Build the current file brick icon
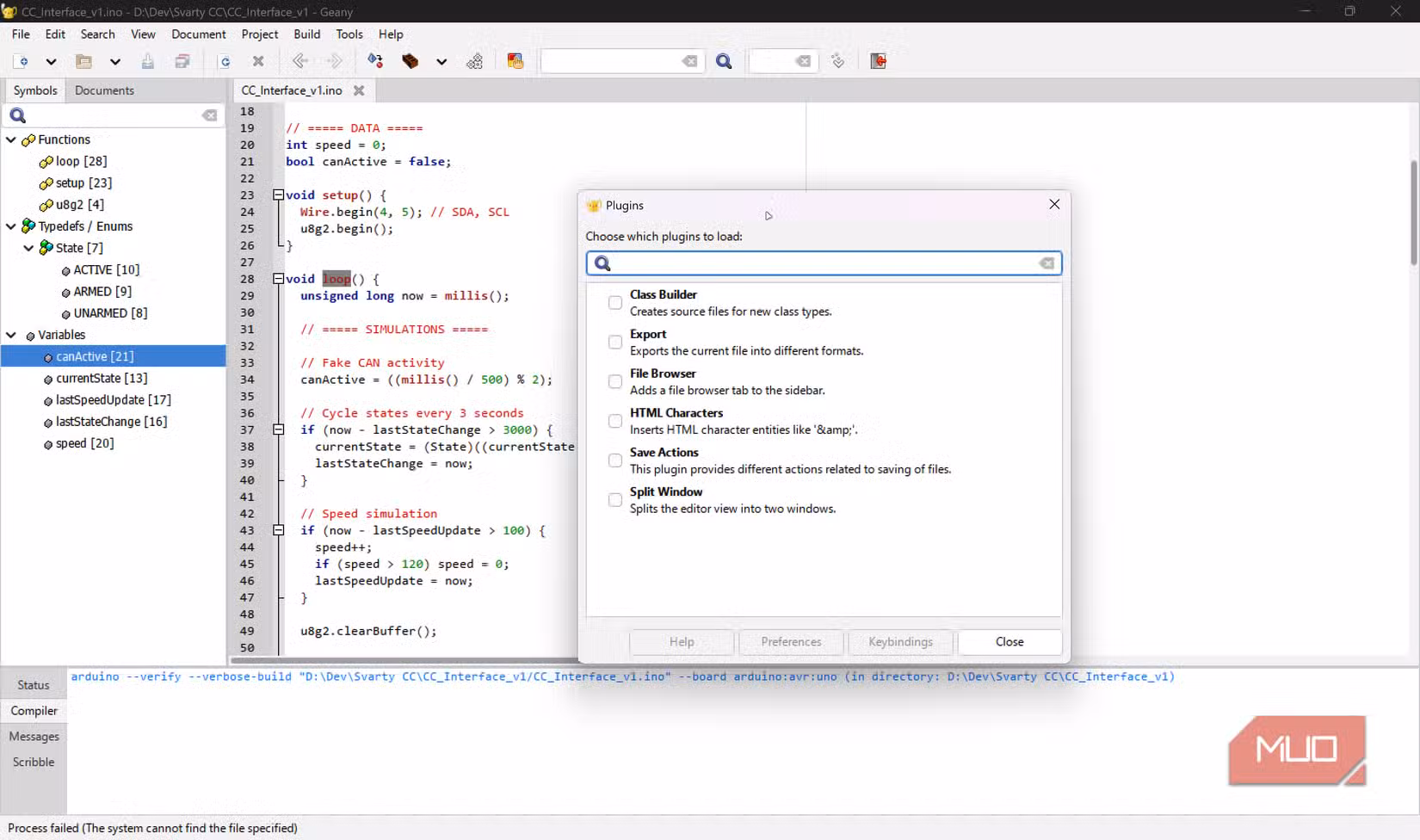 [x=411, y=61]
